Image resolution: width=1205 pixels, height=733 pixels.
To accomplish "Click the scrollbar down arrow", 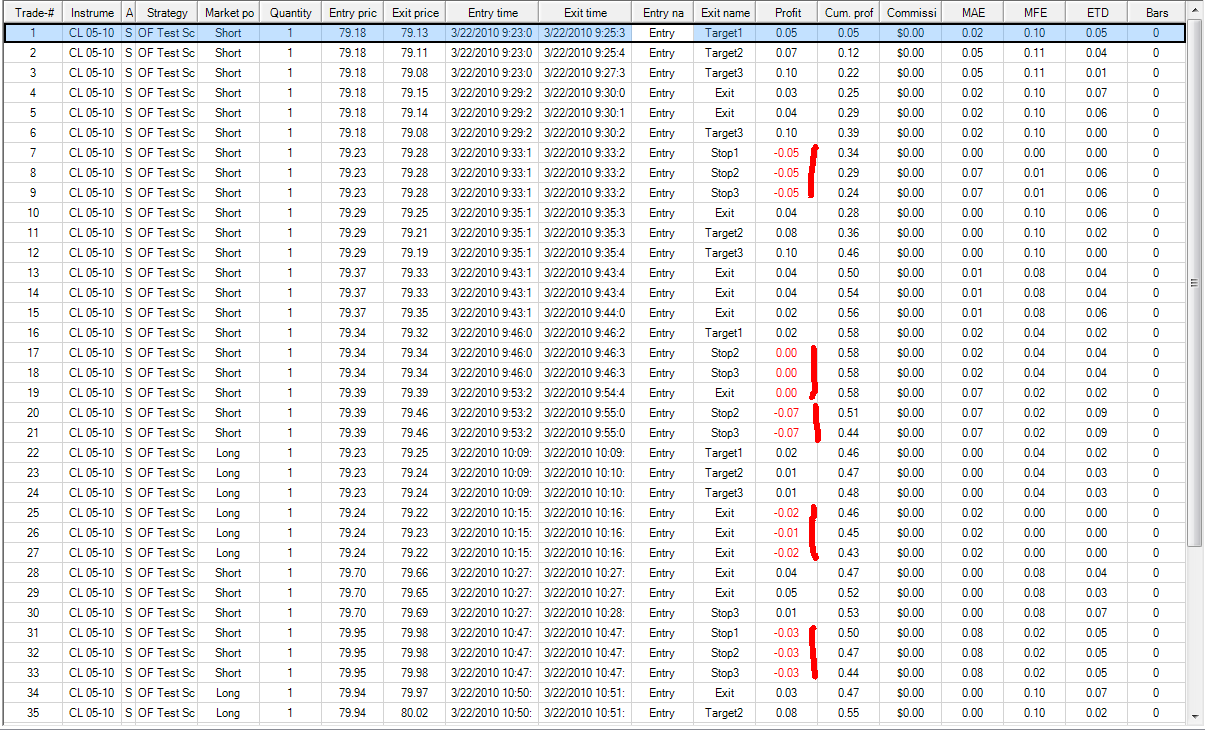I will point(1195,716).
